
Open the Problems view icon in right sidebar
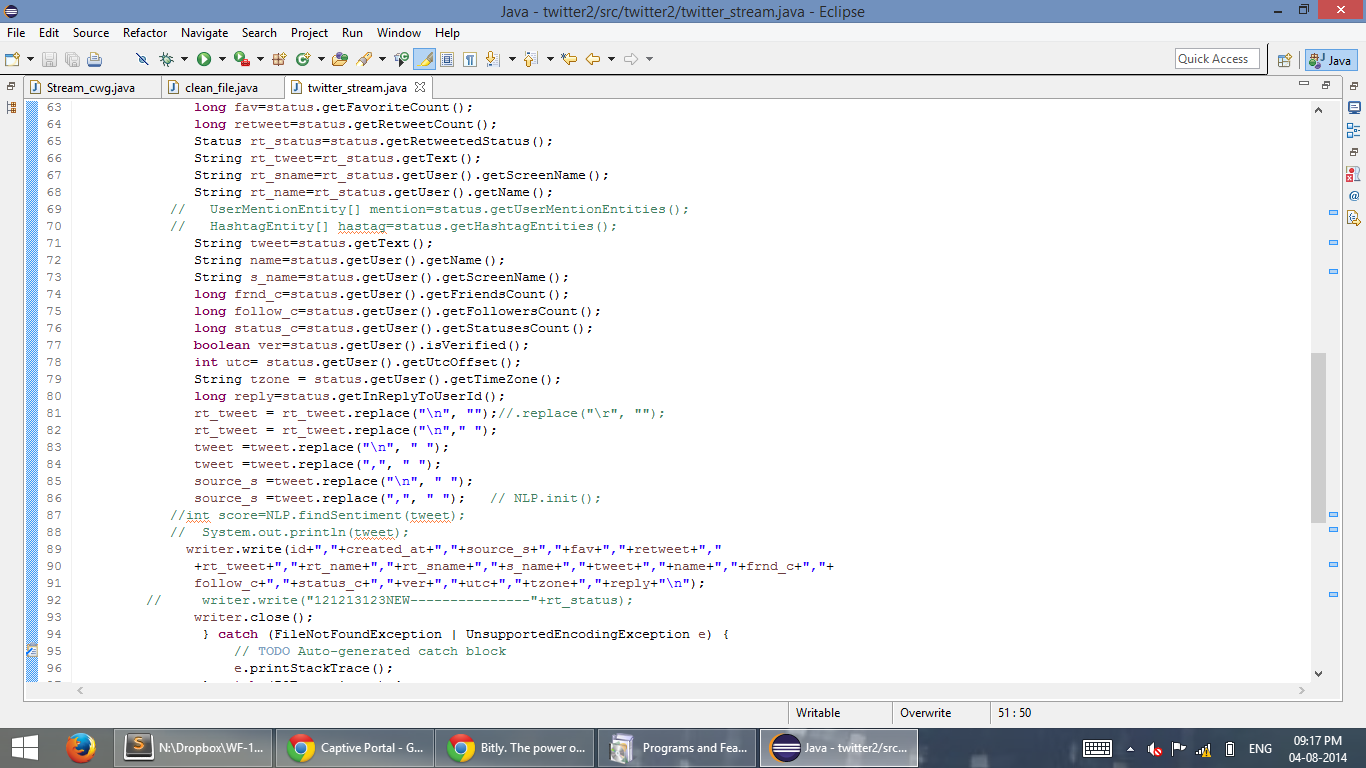coord(1354,174)
